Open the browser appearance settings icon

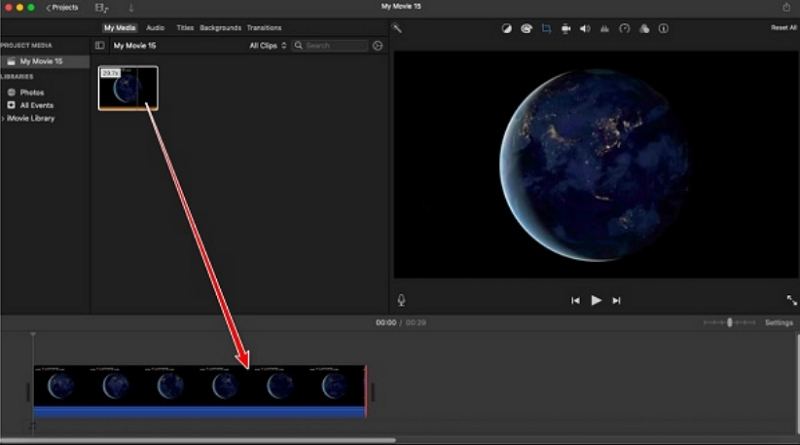[378, 46]
